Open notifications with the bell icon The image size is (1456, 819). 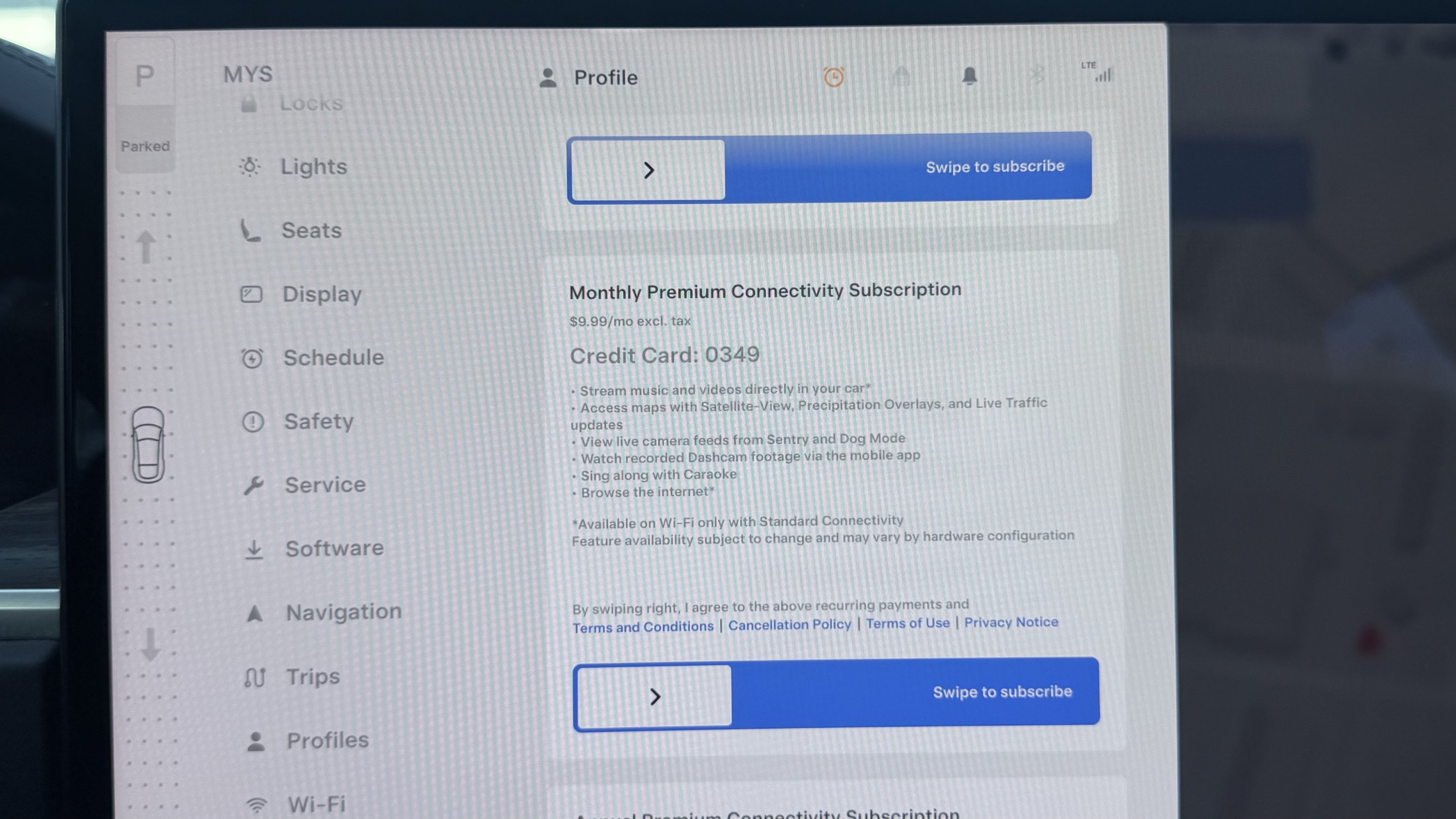coord(969,76)
